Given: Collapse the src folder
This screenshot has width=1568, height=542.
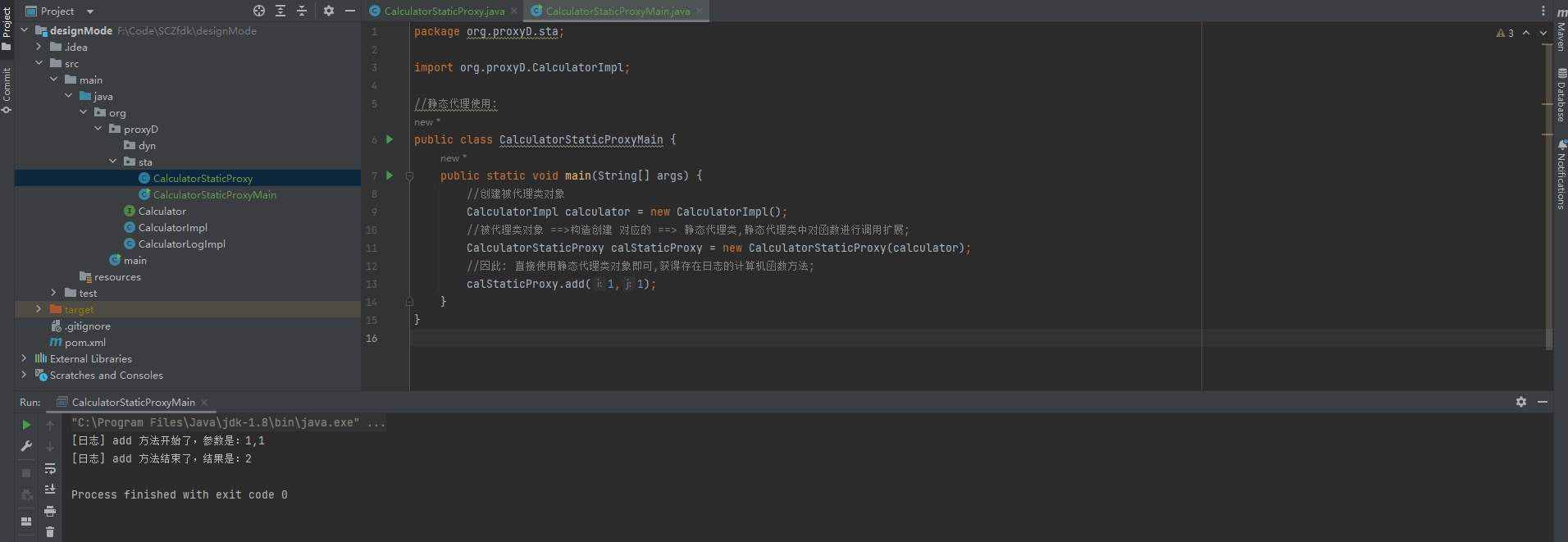Looking at the screenshot, I should point(39,63).
